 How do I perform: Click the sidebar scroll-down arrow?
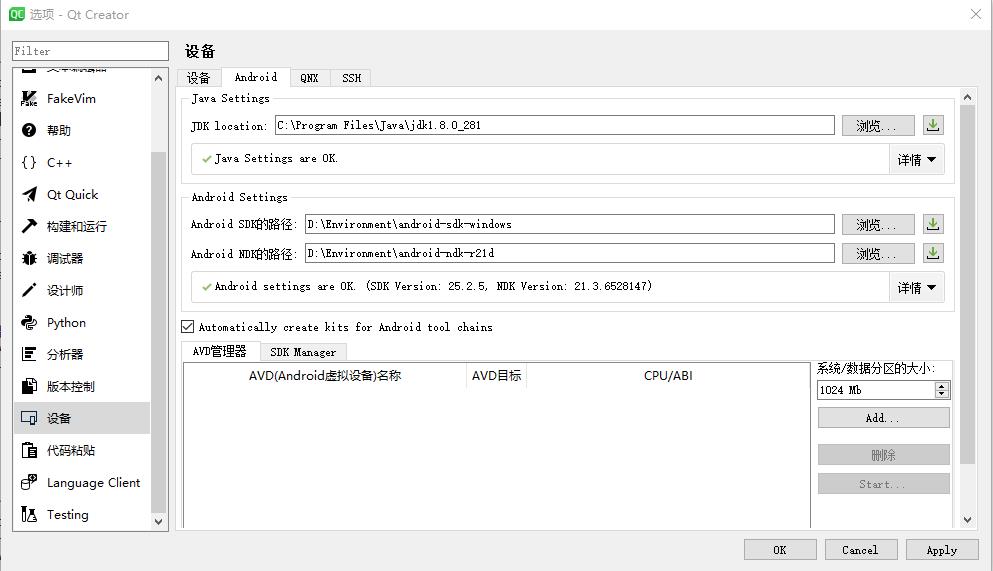coord(158,522)
